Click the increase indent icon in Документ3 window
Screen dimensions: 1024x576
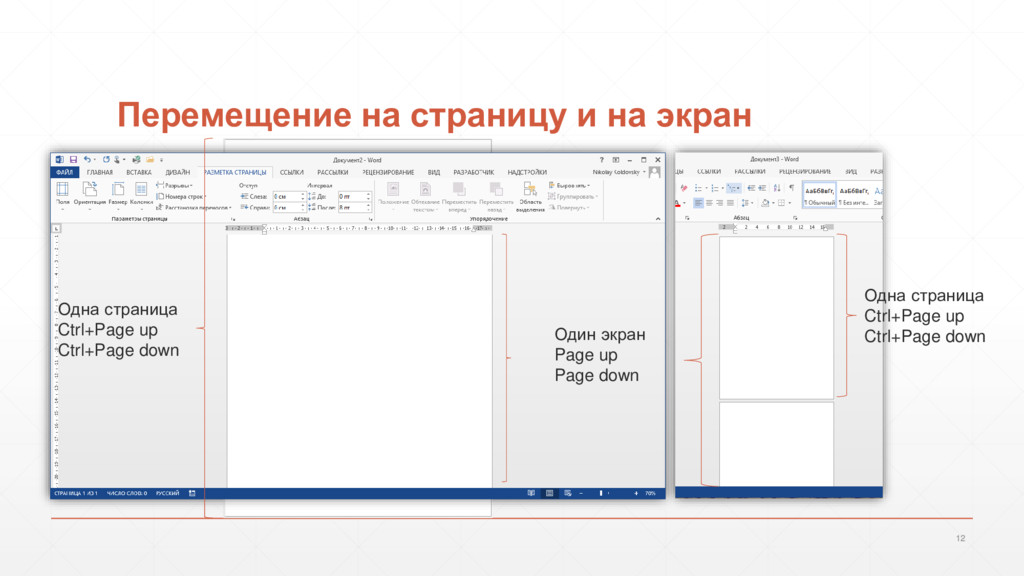pos(762,188)
